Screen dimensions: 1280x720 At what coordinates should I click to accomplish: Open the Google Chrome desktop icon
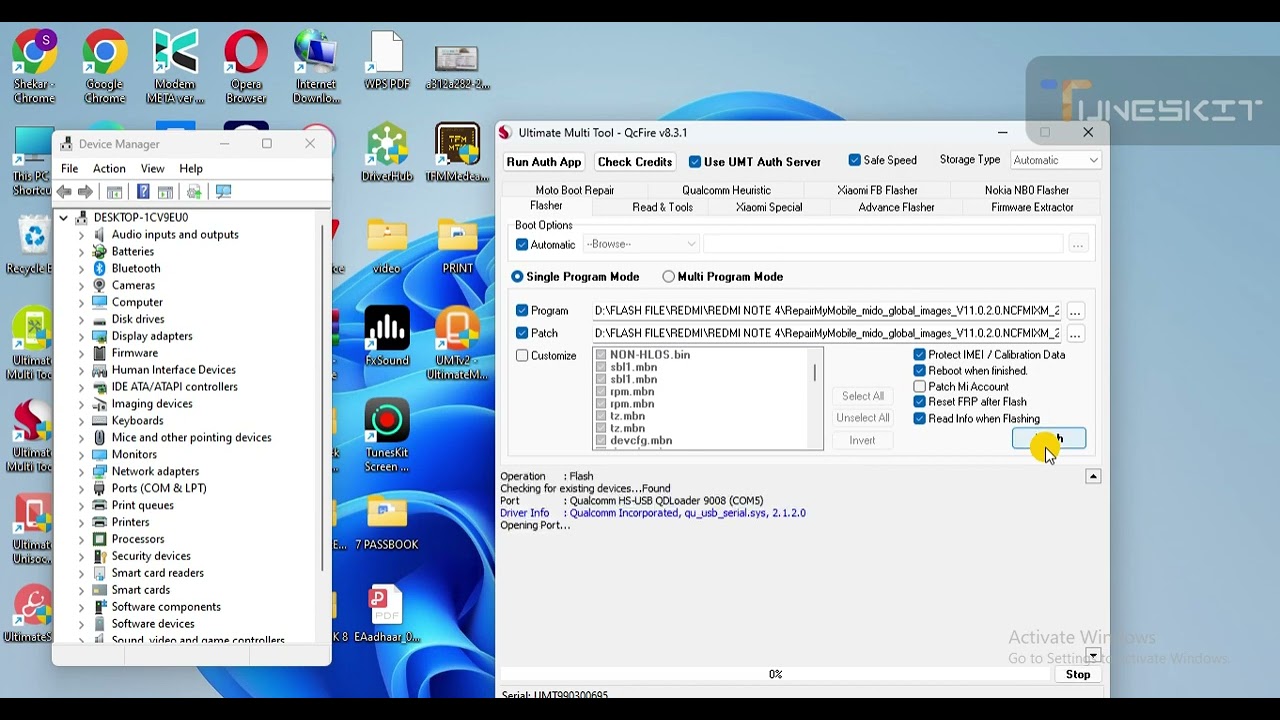pos(105,67)
